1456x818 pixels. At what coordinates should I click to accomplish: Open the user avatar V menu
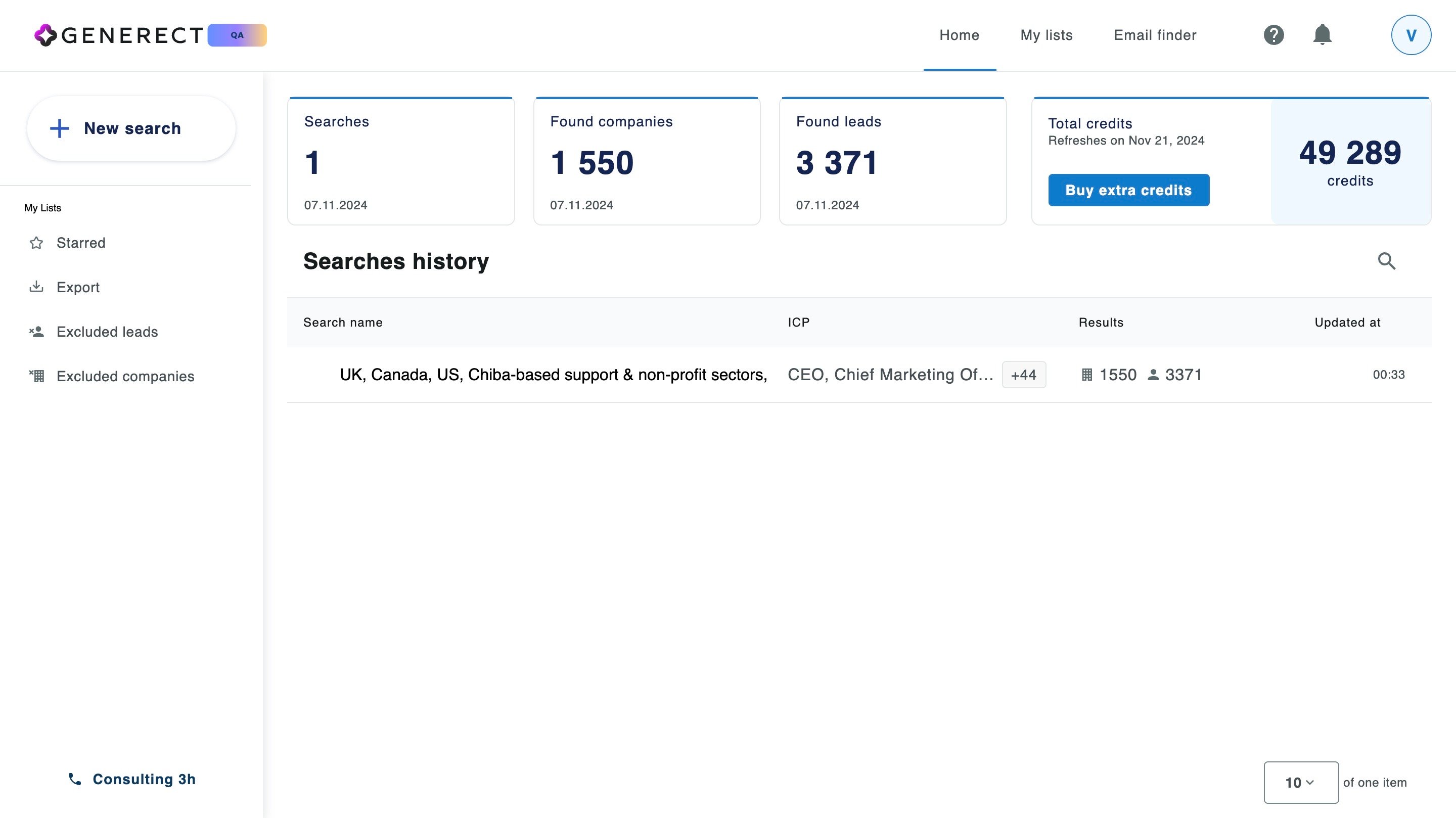1411,35
